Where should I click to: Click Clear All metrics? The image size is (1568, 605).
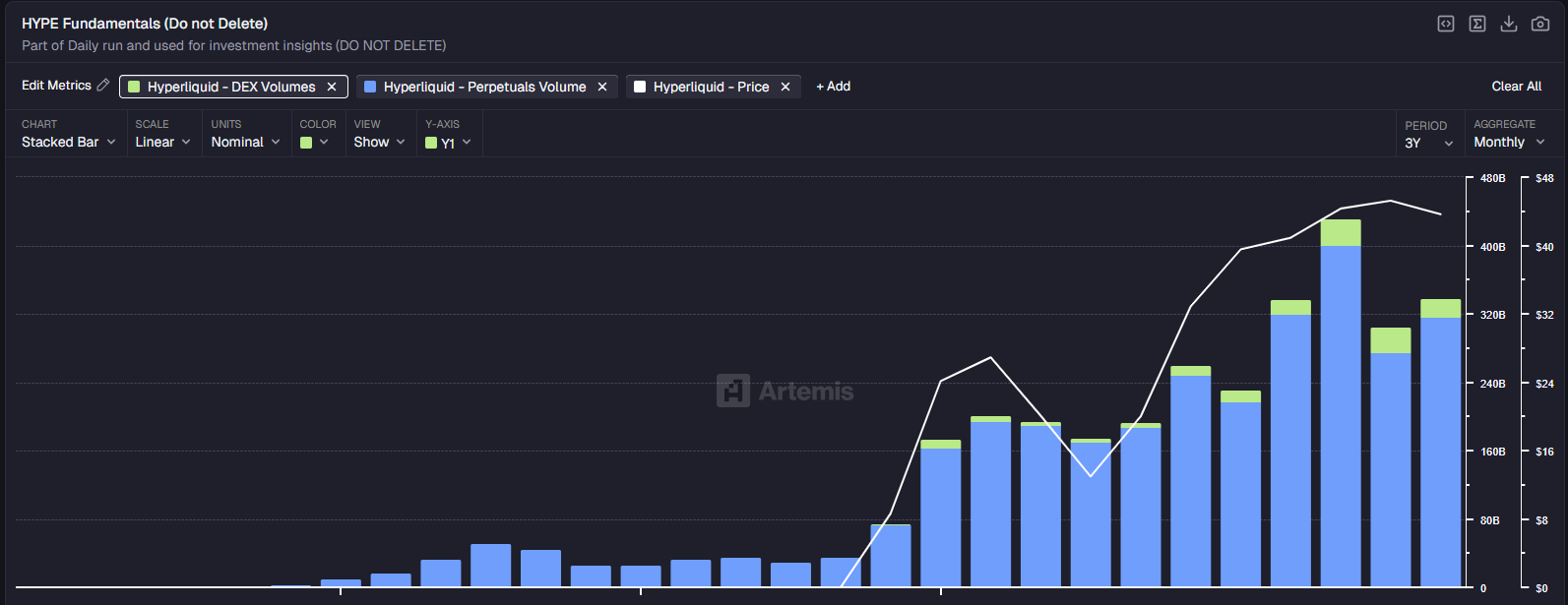point(1516,87)
